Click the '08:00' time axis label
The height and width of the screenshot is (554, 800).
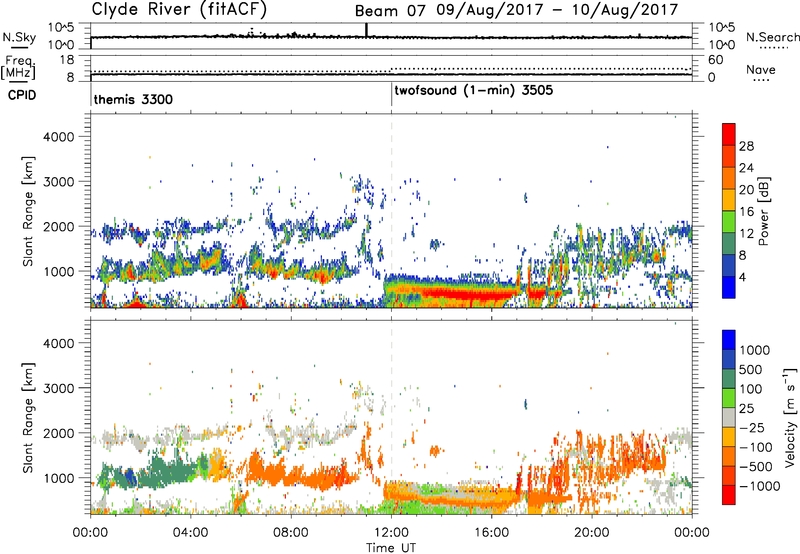tap(291, 533)
